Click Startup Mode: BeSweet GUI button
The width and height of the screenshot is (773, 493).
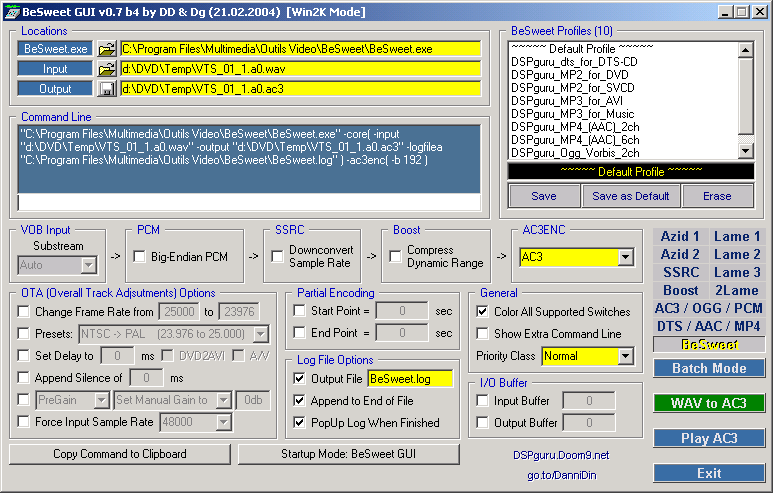pos(349,454)
